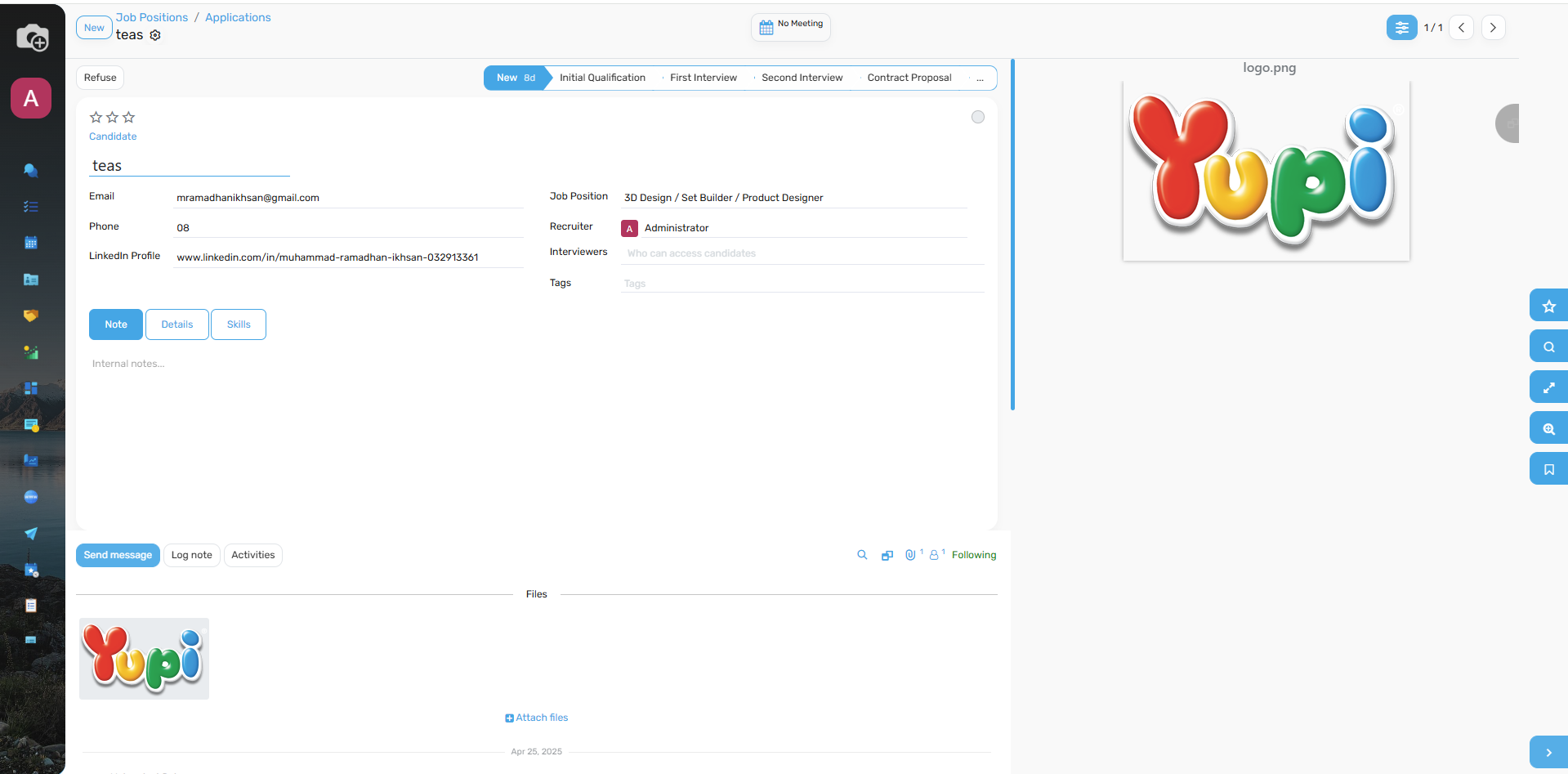Search messages with the chatter magnifier icon
1568x774 pixels.
pos(862,555)
